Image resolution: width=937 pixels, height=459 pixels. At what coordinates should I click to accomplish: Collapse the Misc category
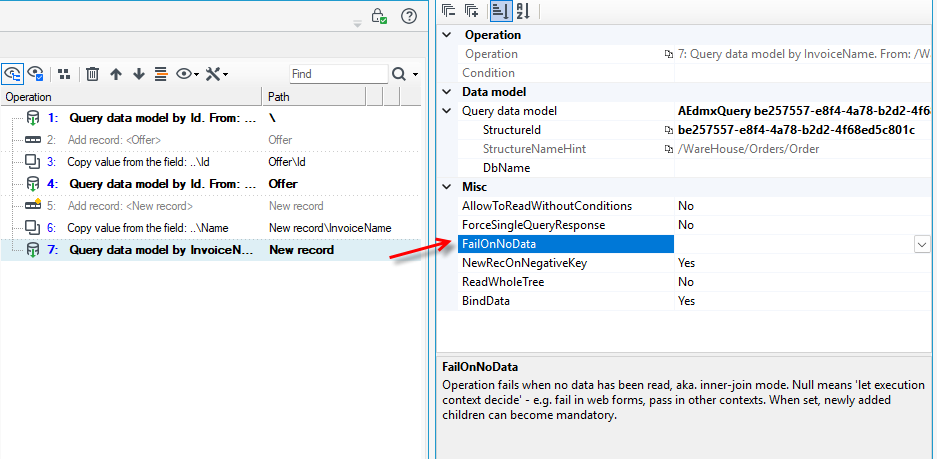[446, 187]
